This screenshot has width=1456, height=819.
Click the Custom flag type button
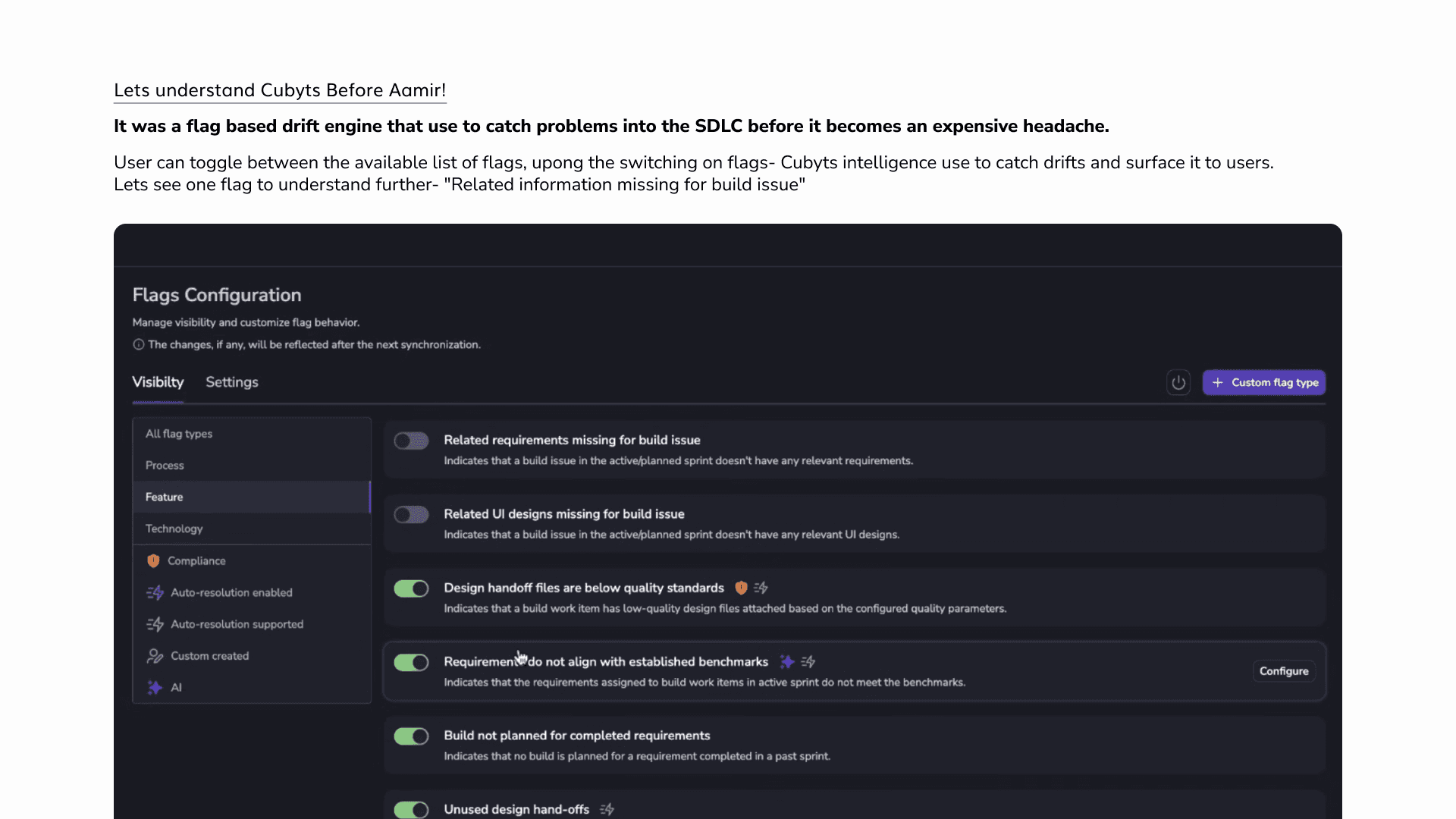tap(1264, 383)
